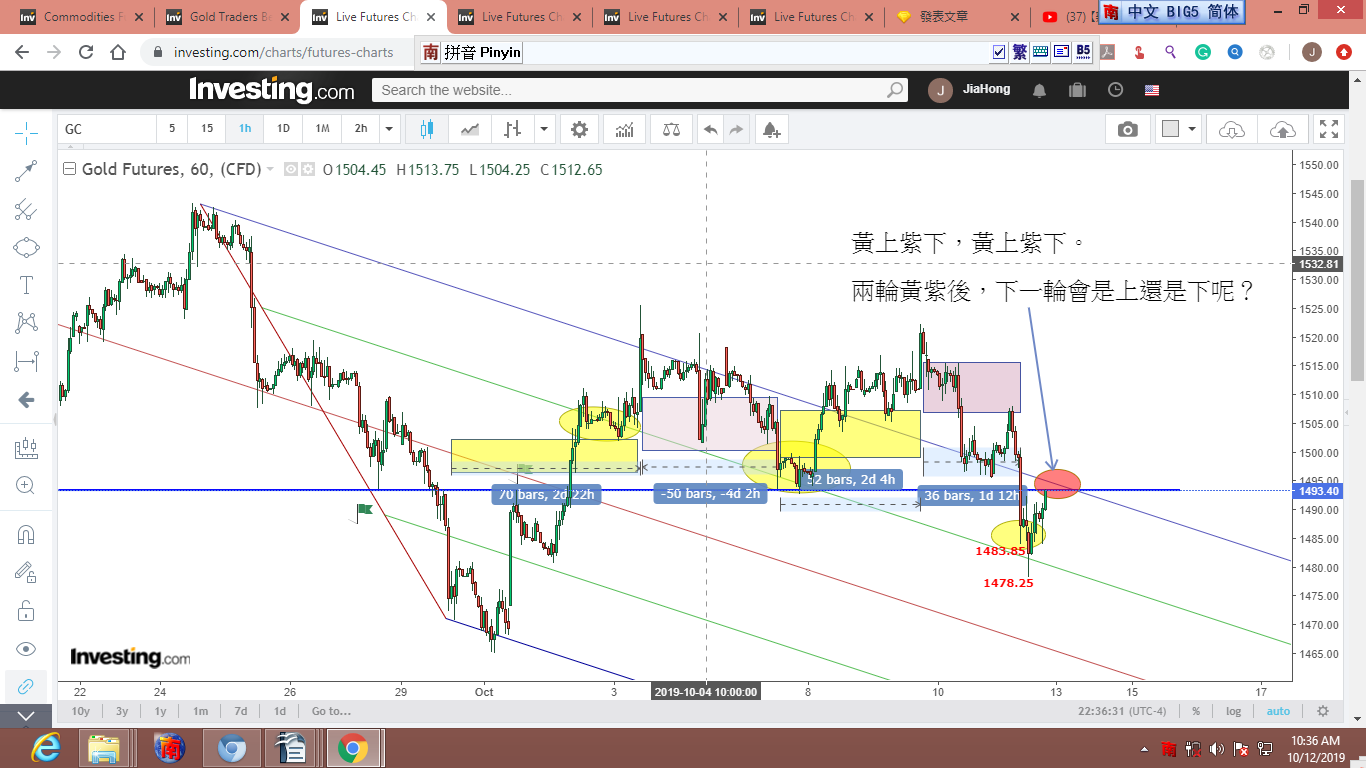The height and width of the screenshot is (768, 1366).
Task: Select the bar chart style
Action: click(x=513, y=129)
